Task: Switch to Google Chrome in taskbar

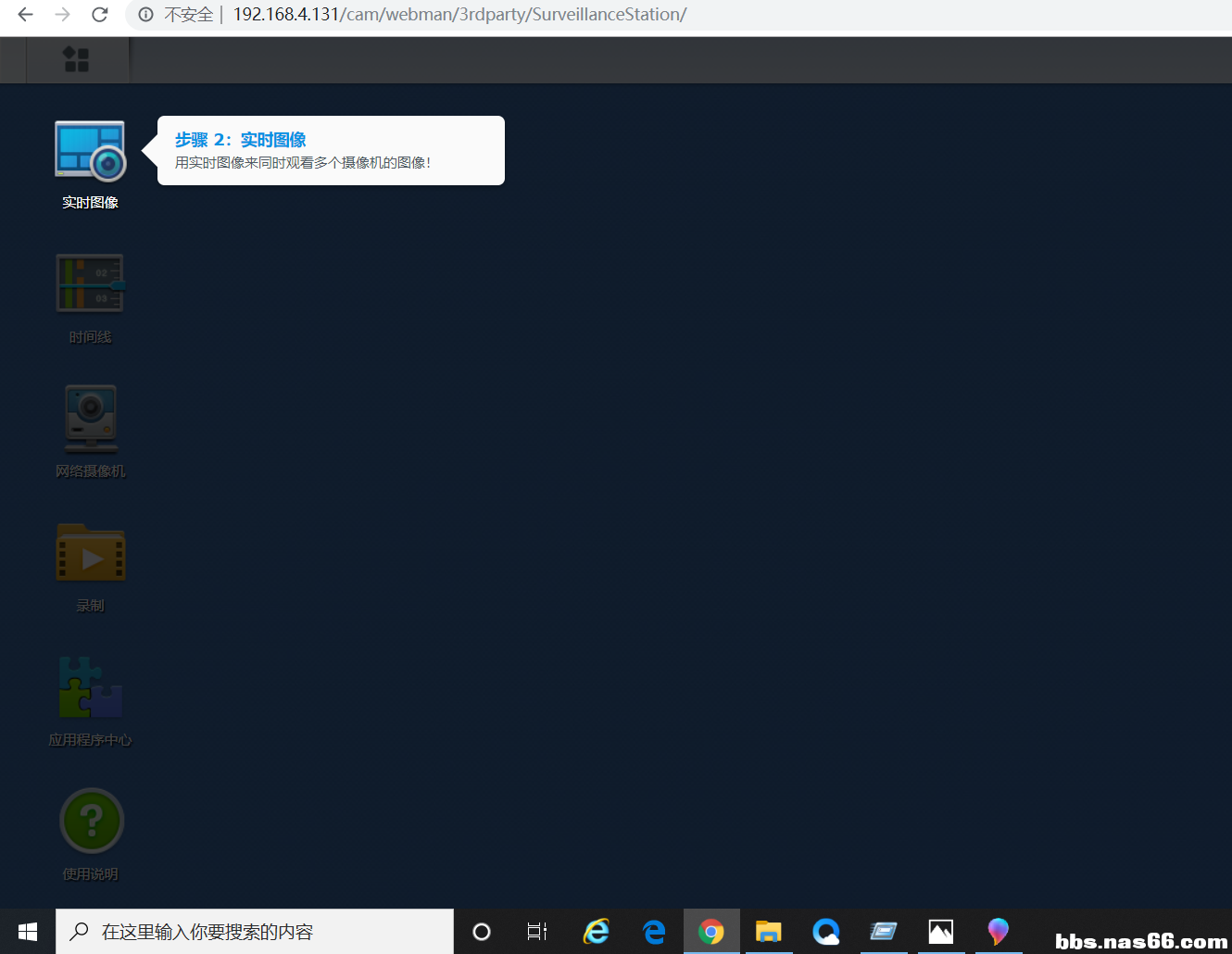Action: click(x=711, y=932)
